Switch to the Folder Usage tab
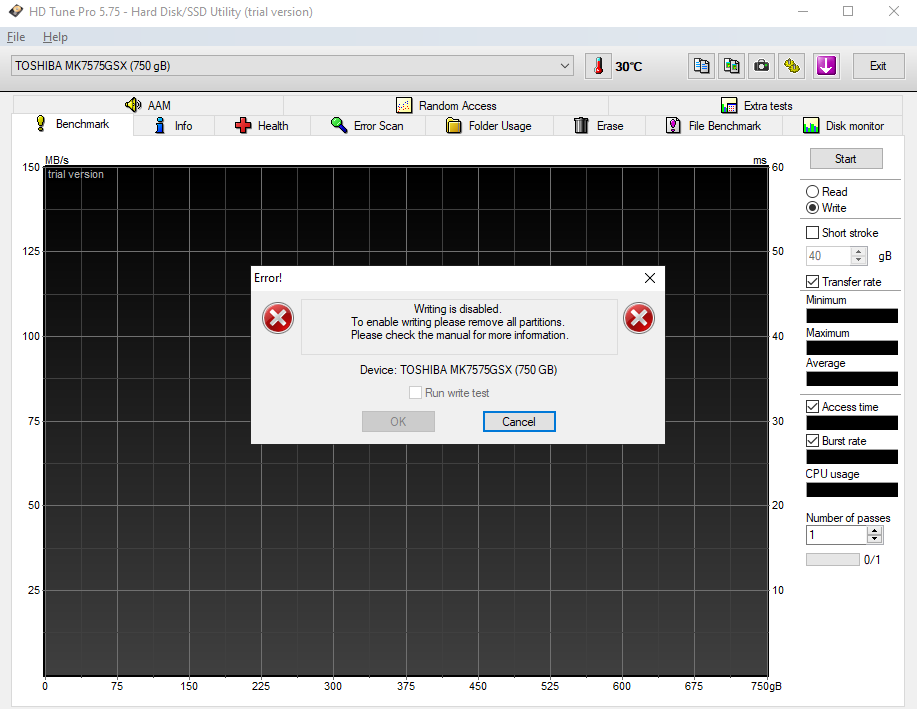Viewport: 917px width, 709px height. 489,126
